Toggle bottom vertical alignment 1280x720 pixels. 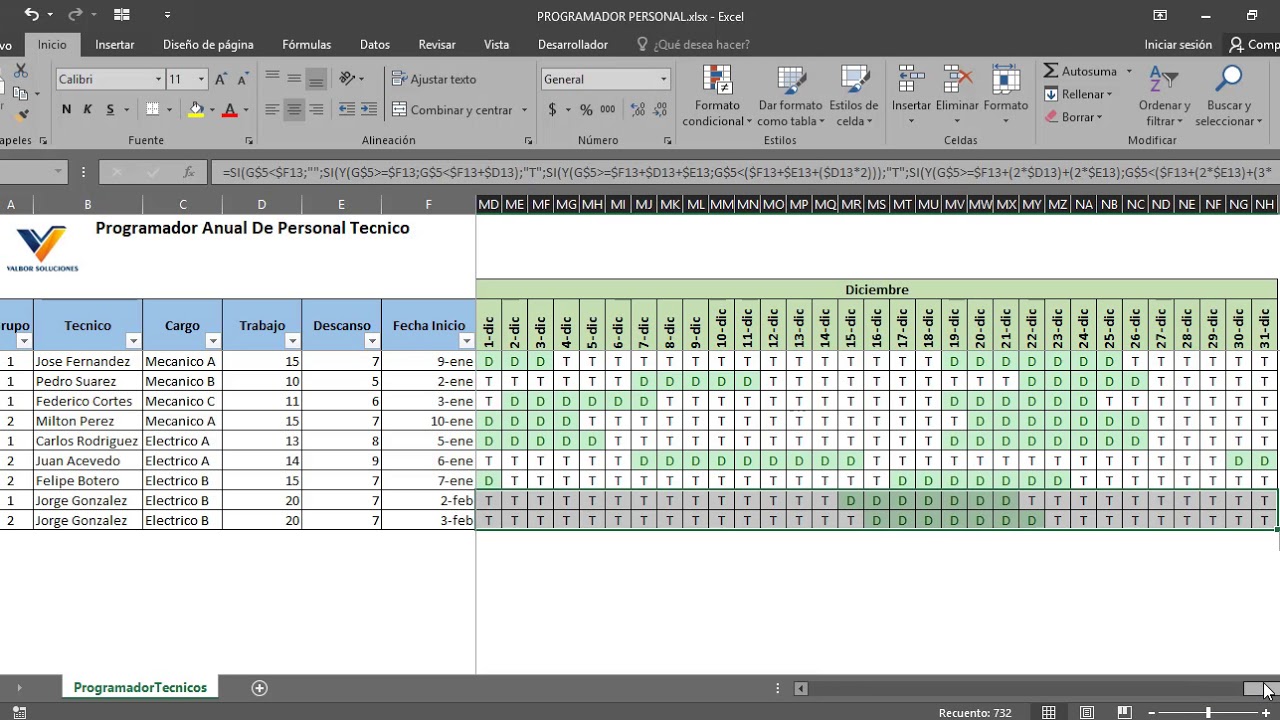316,78
